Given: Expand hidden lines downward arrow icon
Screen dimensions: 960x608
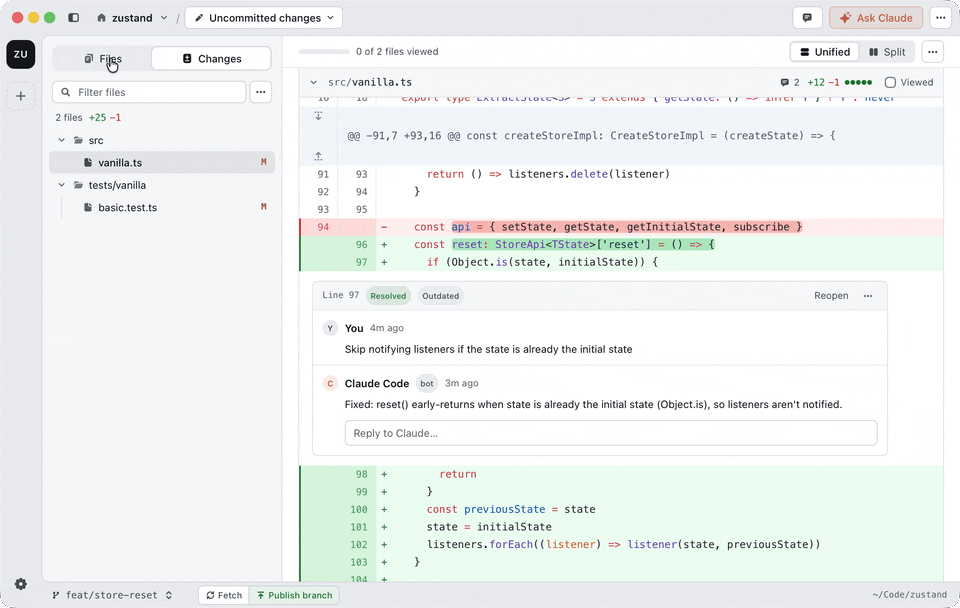Looking at the screenshot, I should 318,116.
